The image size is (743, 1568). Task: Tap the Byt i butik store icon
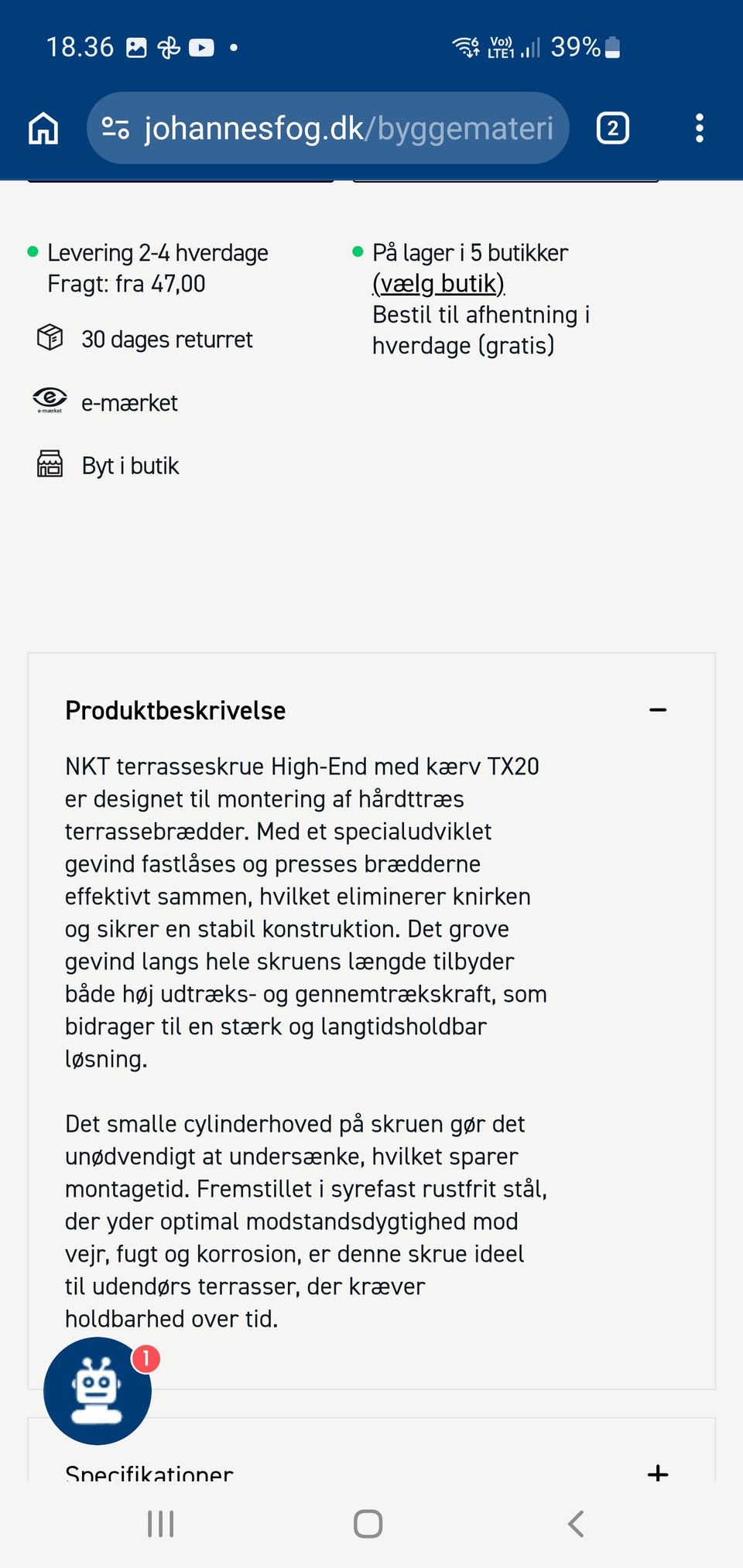pos(50,464)
